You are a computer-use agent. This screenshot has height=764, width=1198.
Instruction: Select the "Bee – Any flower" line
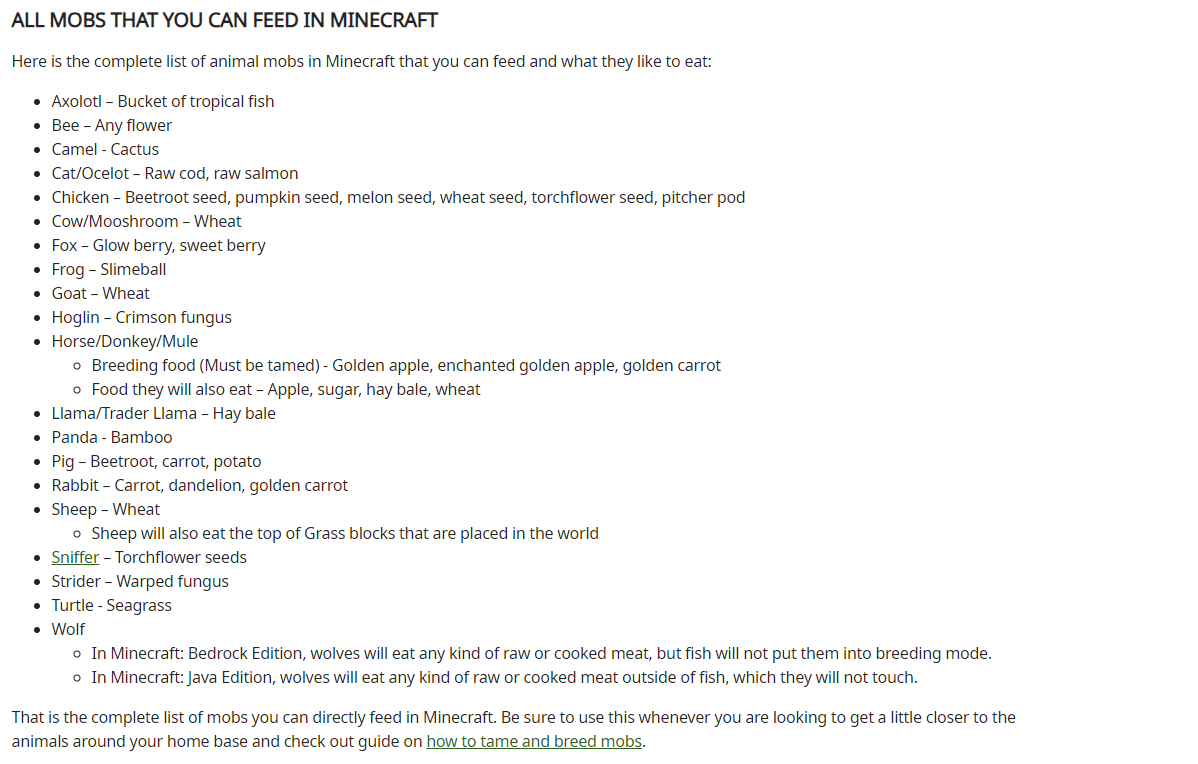tap(111, 126)
